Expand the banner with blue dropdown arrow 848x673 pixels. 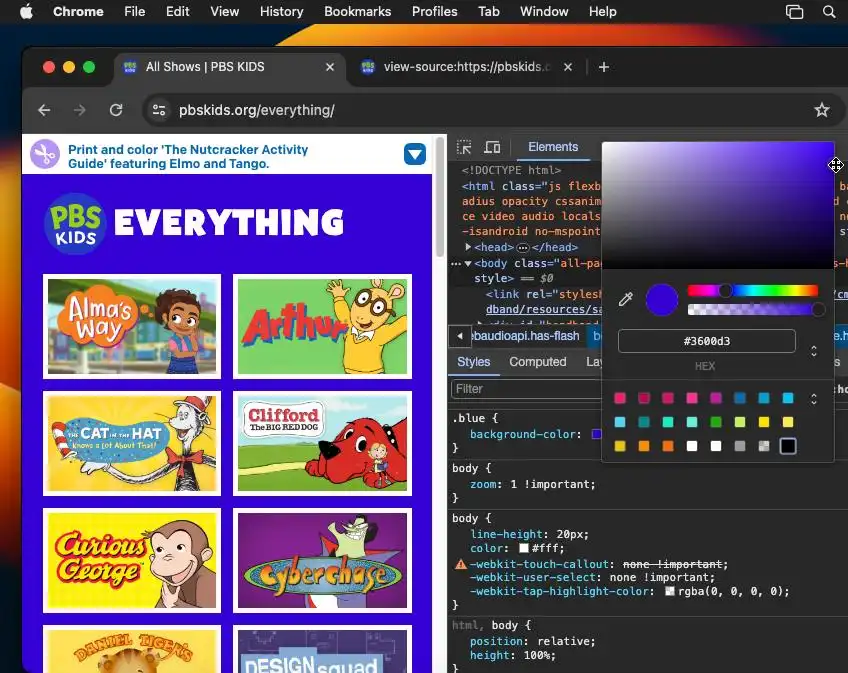click(415, 154)
